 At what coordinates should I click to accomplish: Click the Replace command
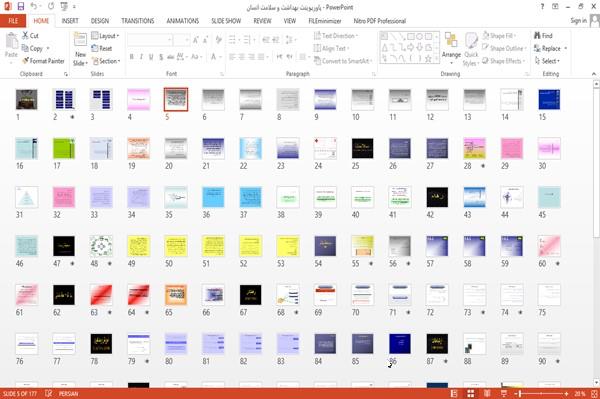[x=548, y=48]
